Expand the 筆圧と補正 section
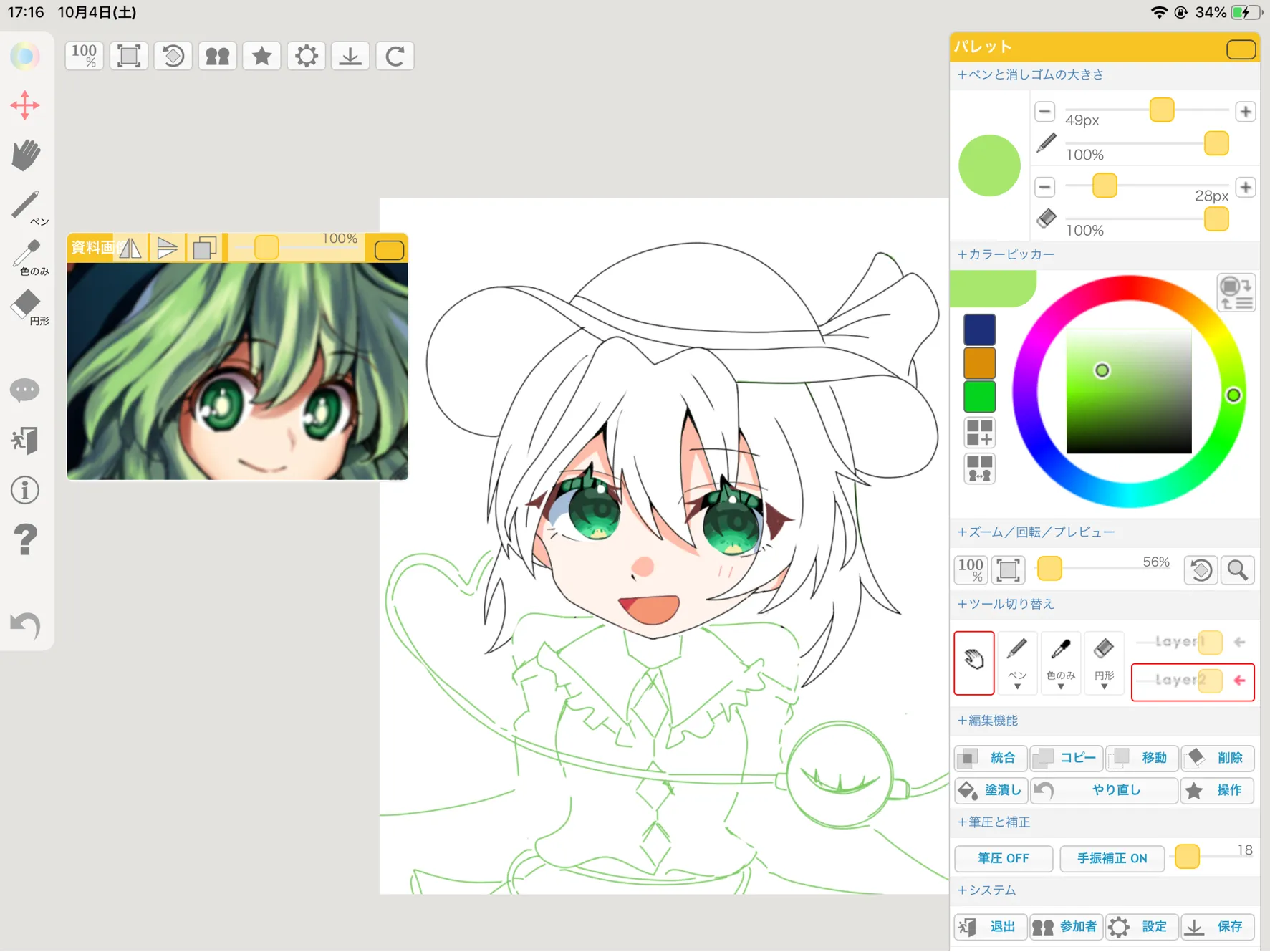Image resolution: width=1270 pixels, height=952 pixels. pyautogui.click(x=994, y=822)
